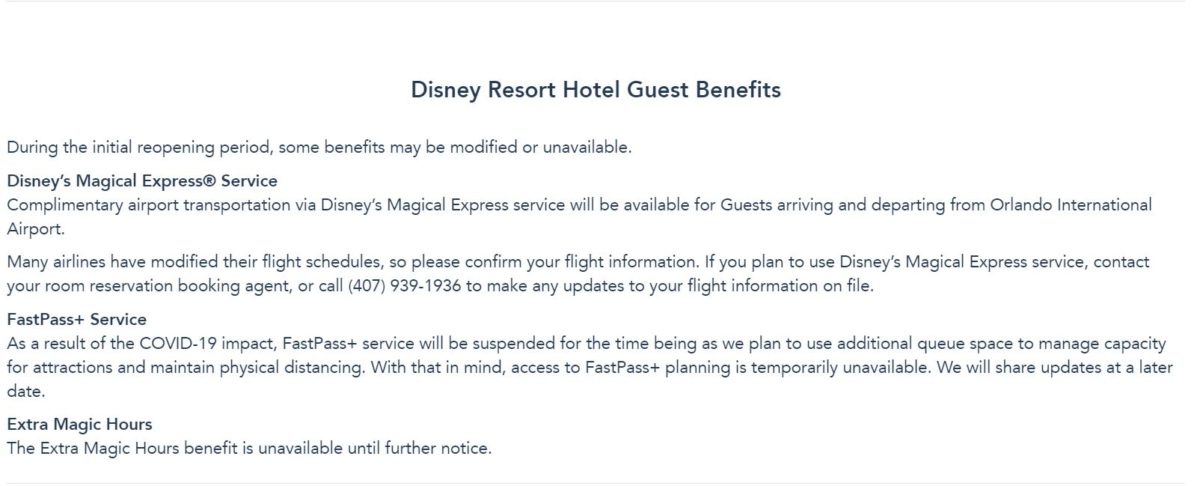Click the horizontal divider below Extra Magic Hours
Viewport: 1200px width, 486px height.
600,484
